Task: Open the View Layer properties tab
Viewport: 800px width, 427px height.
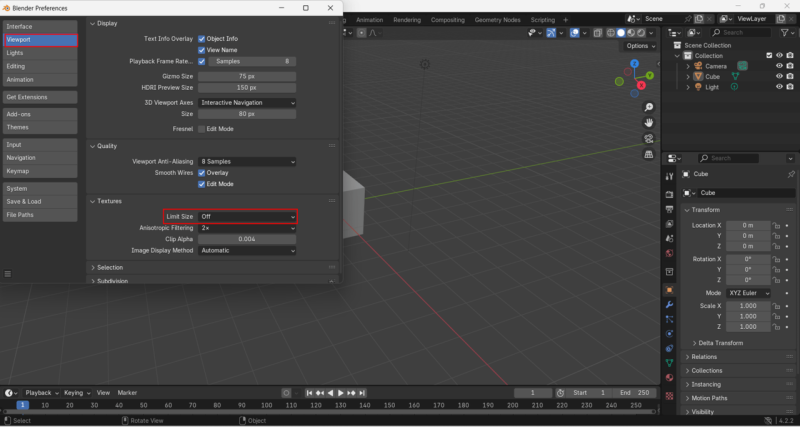Action: 669,224
